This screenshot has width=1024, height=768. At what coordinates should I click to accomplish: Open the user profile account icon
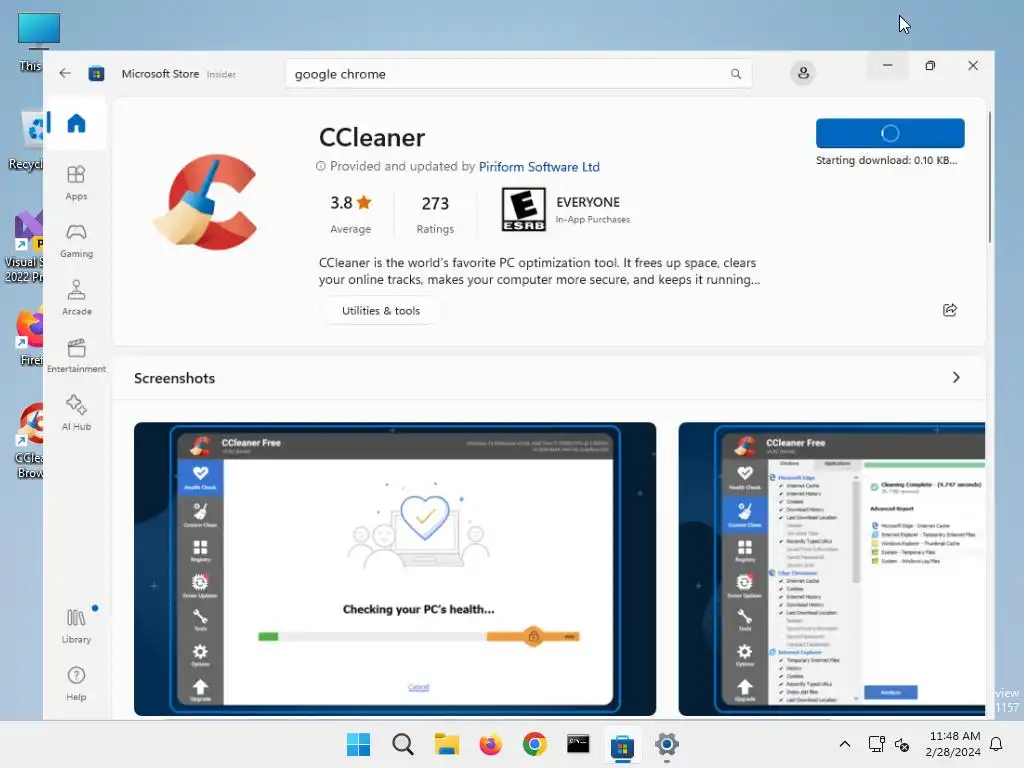(803, 72)
